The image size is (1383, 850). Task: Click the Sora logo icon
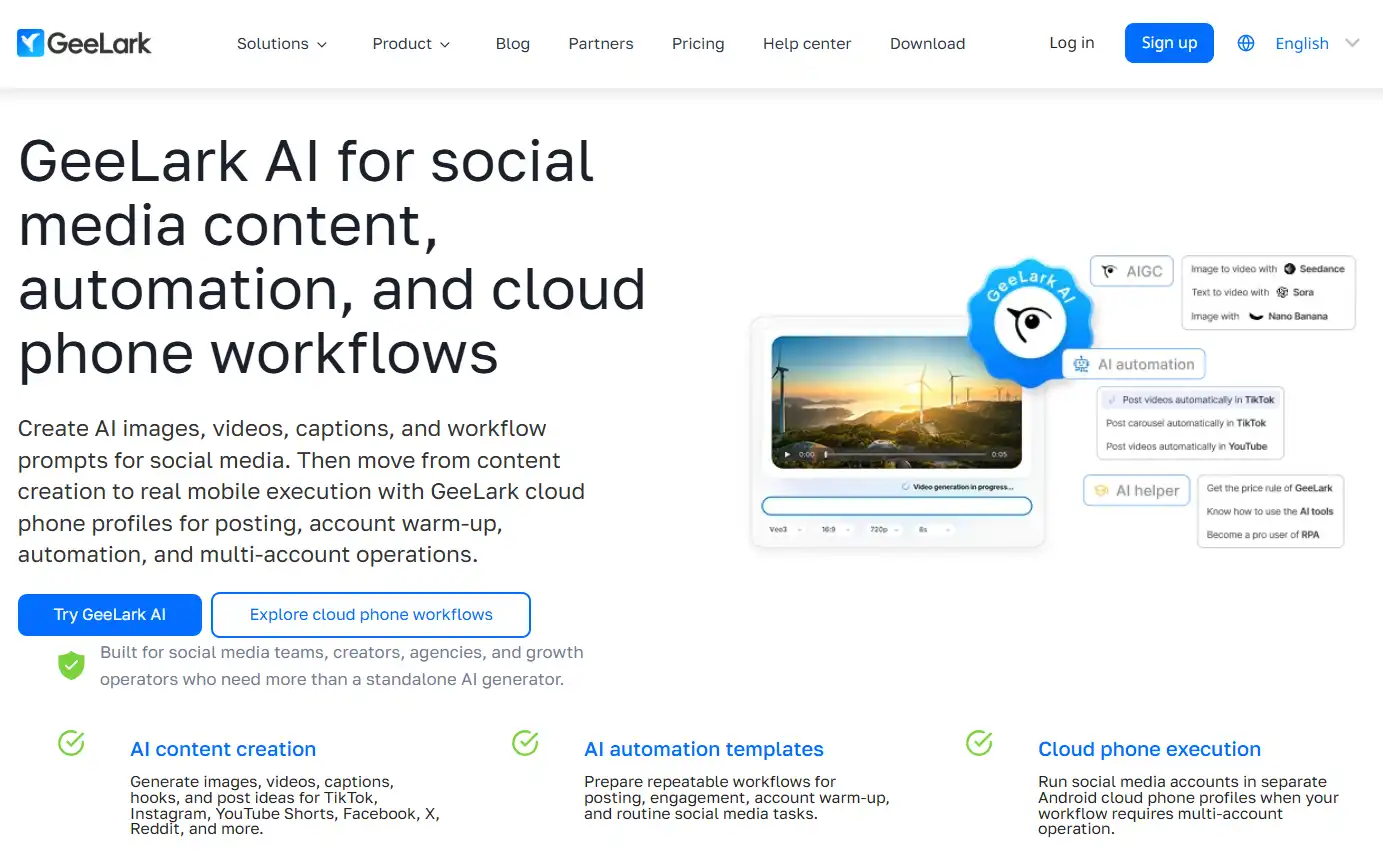click(1282, 293)
